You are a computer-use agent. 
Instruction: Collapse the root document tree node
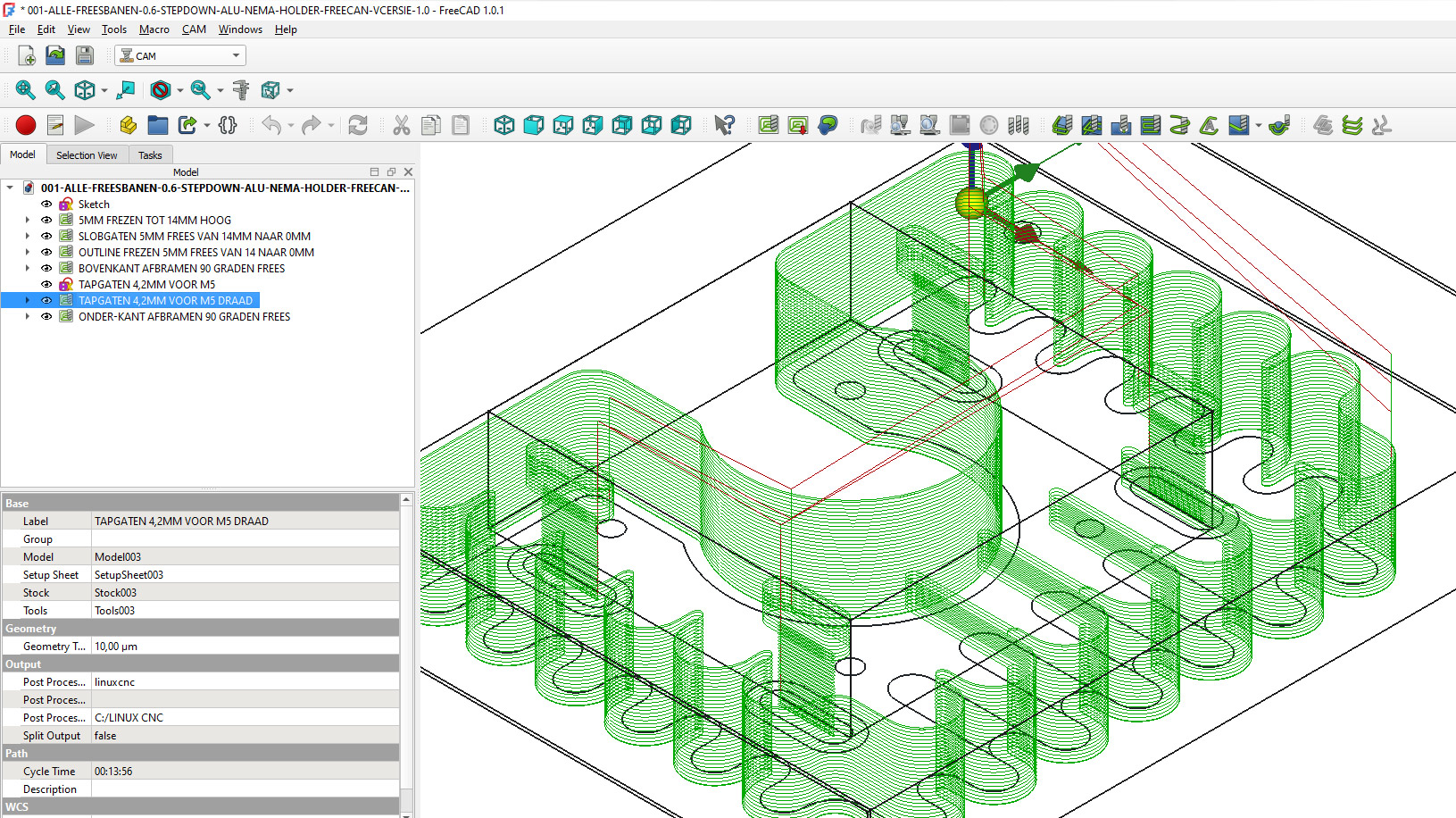[10, 188]
